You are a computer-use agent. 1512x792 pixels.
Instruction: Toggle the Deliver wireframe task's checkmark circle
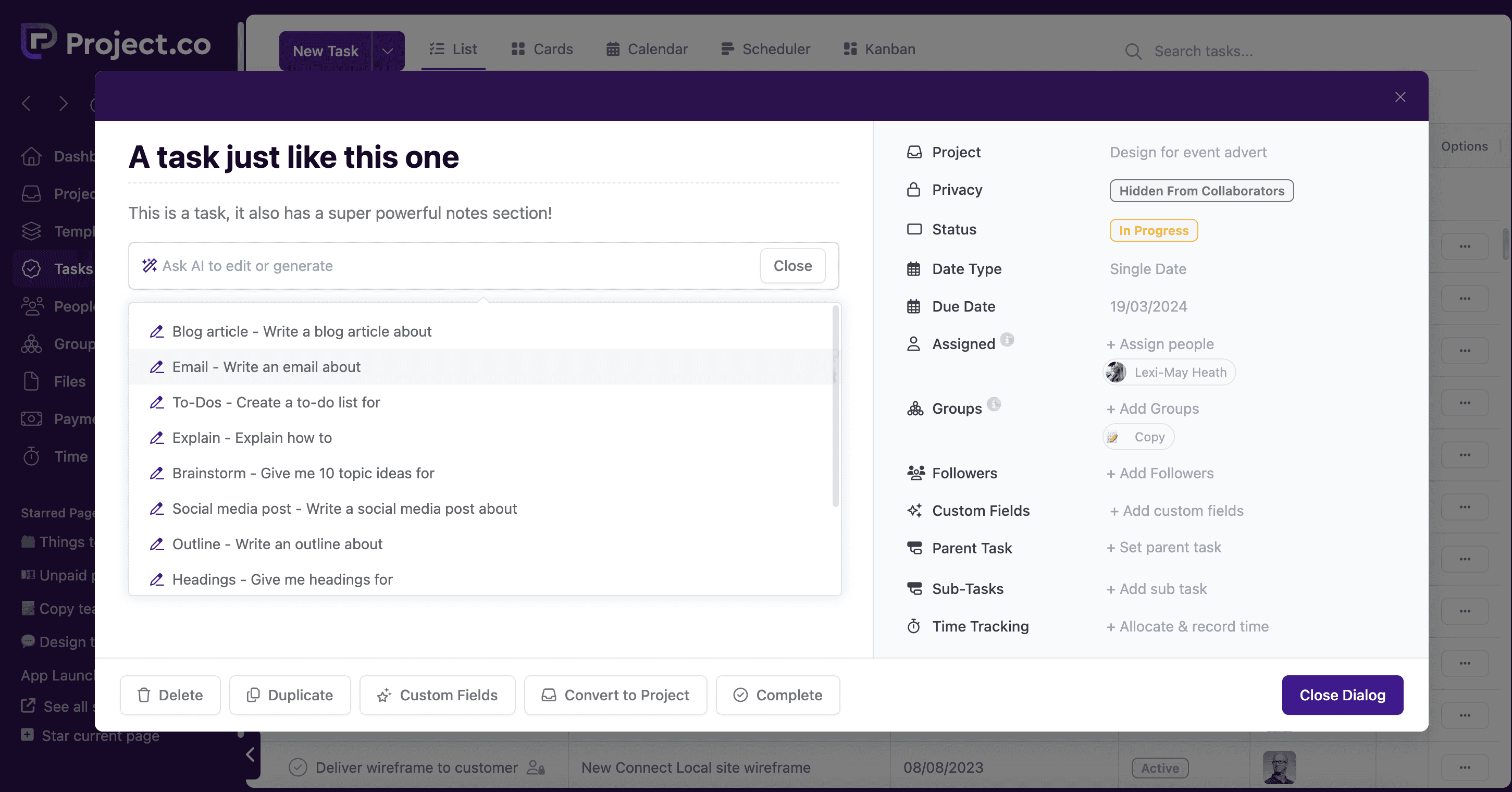[298, 768]
